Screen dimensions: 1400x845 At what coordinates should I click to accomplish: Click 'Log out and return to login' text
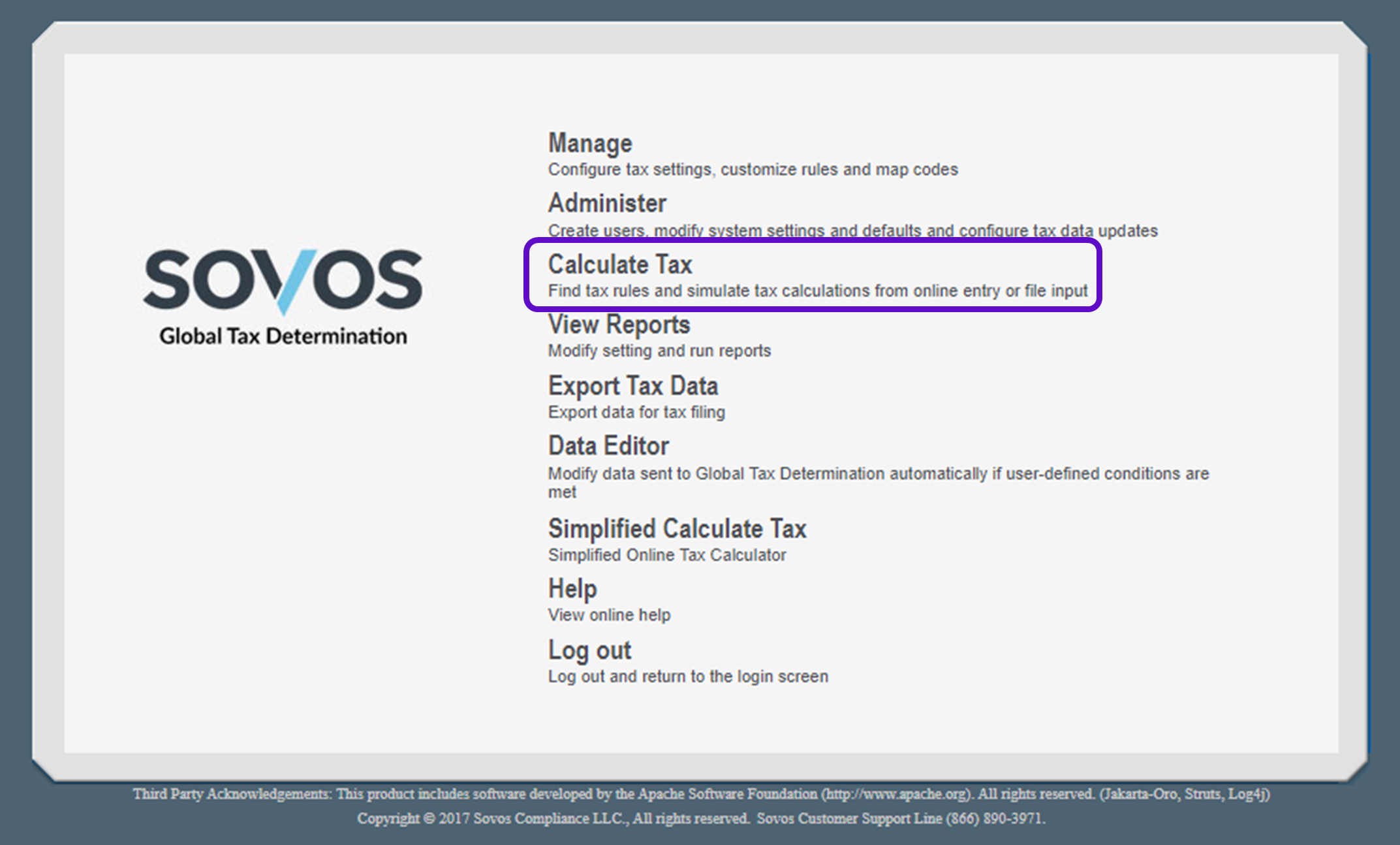click(x=688, y=677)
